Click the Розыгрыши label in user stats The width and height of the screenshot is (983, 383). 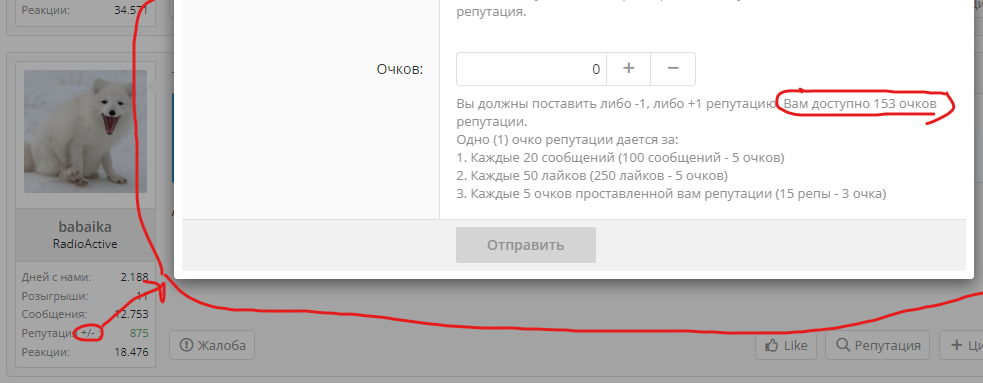click(x=55, y=295)
